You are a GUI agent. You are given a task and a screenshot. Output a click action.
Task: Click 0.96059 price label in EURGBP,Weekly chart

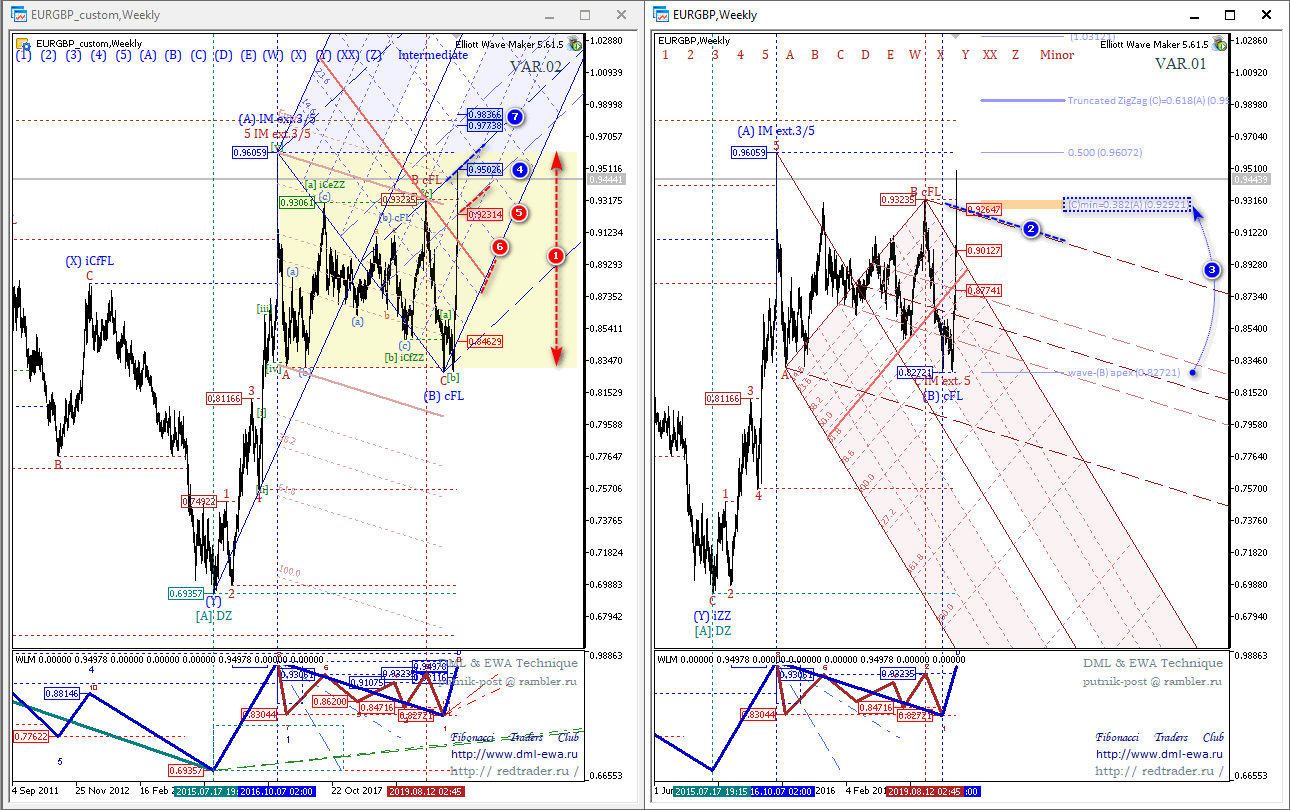click(749, 153)
